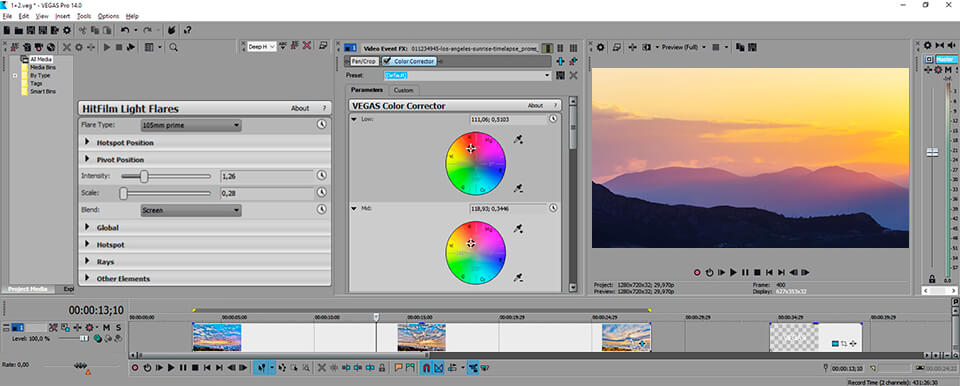Screen dimensions: 960x386
Task: Click animate clock icon next to Intensity
Action: 321,176
